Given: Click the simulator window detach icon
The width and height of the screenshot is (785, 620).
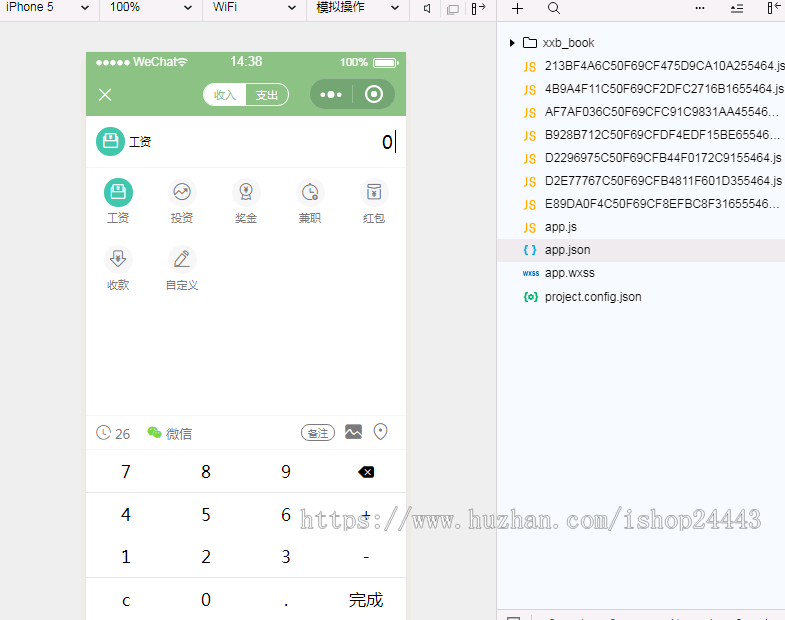Looking at the screenshot, I should tap(453, 9).
